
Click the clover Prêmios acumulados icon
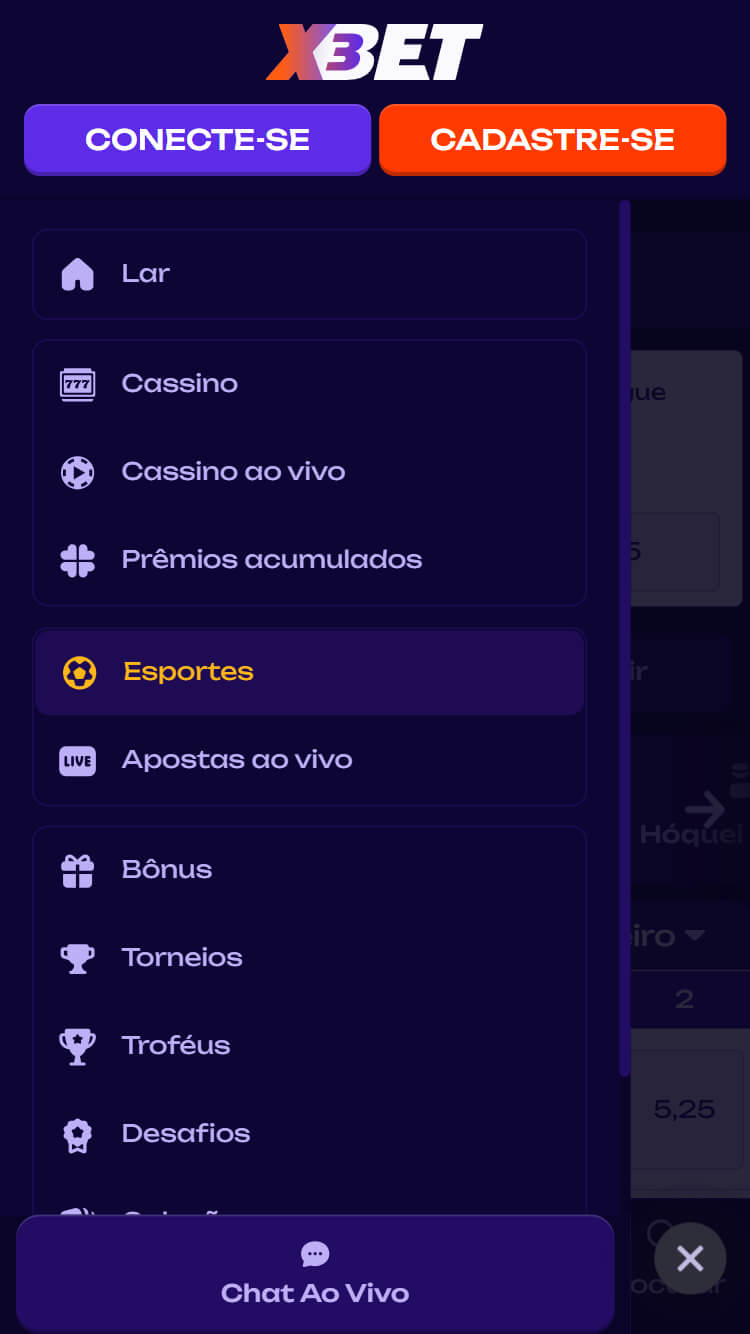pyautogui.click(x=77, y=560)
